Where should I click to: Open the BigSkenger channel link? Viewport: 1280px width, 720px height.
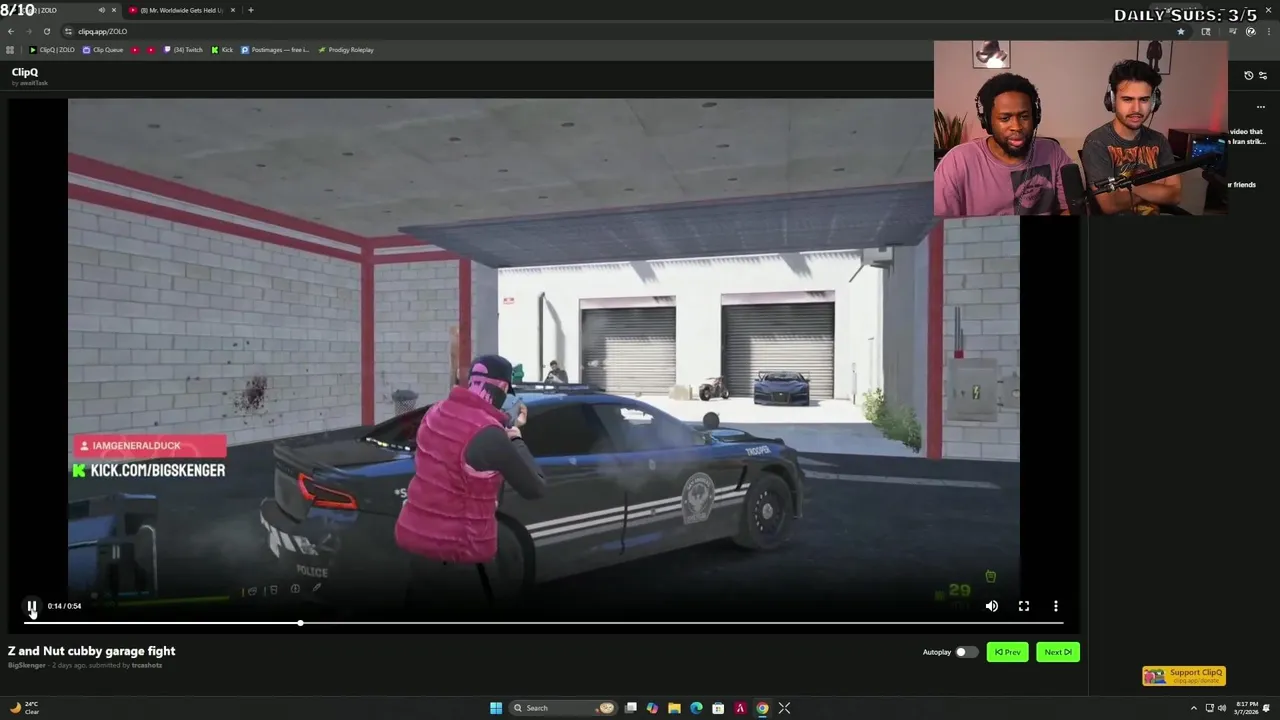click(26, 665)
